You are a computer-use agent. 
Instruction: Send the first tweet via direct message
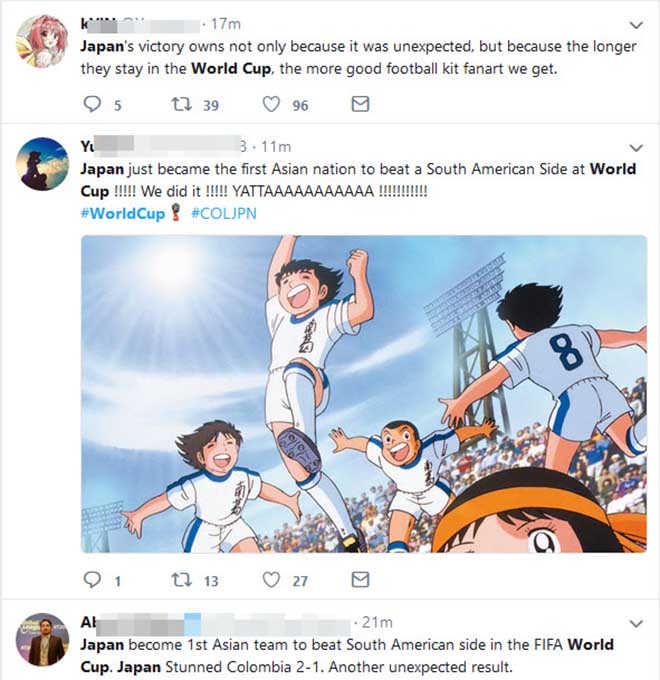pyautogui.click(x=360, y=104)
